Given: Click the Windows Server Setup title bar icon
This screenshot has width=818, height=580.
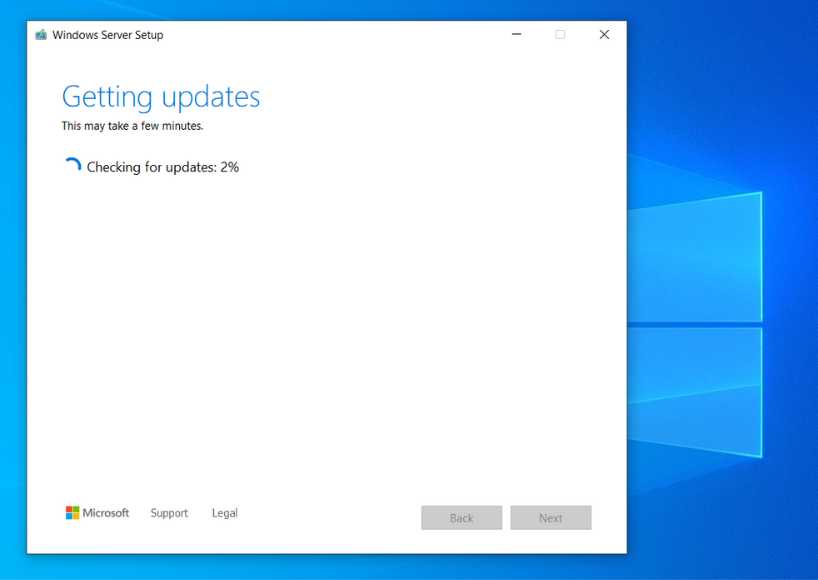Looking at the screenshot, I should pyautogui.click(x=41, y=35).
